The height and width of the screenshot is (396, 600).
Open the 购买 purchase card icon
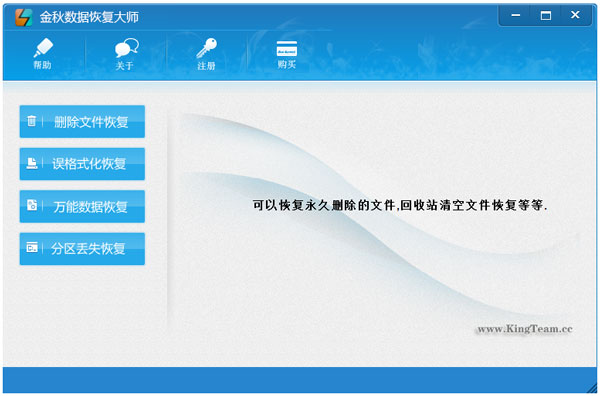[x=287, y=54]
